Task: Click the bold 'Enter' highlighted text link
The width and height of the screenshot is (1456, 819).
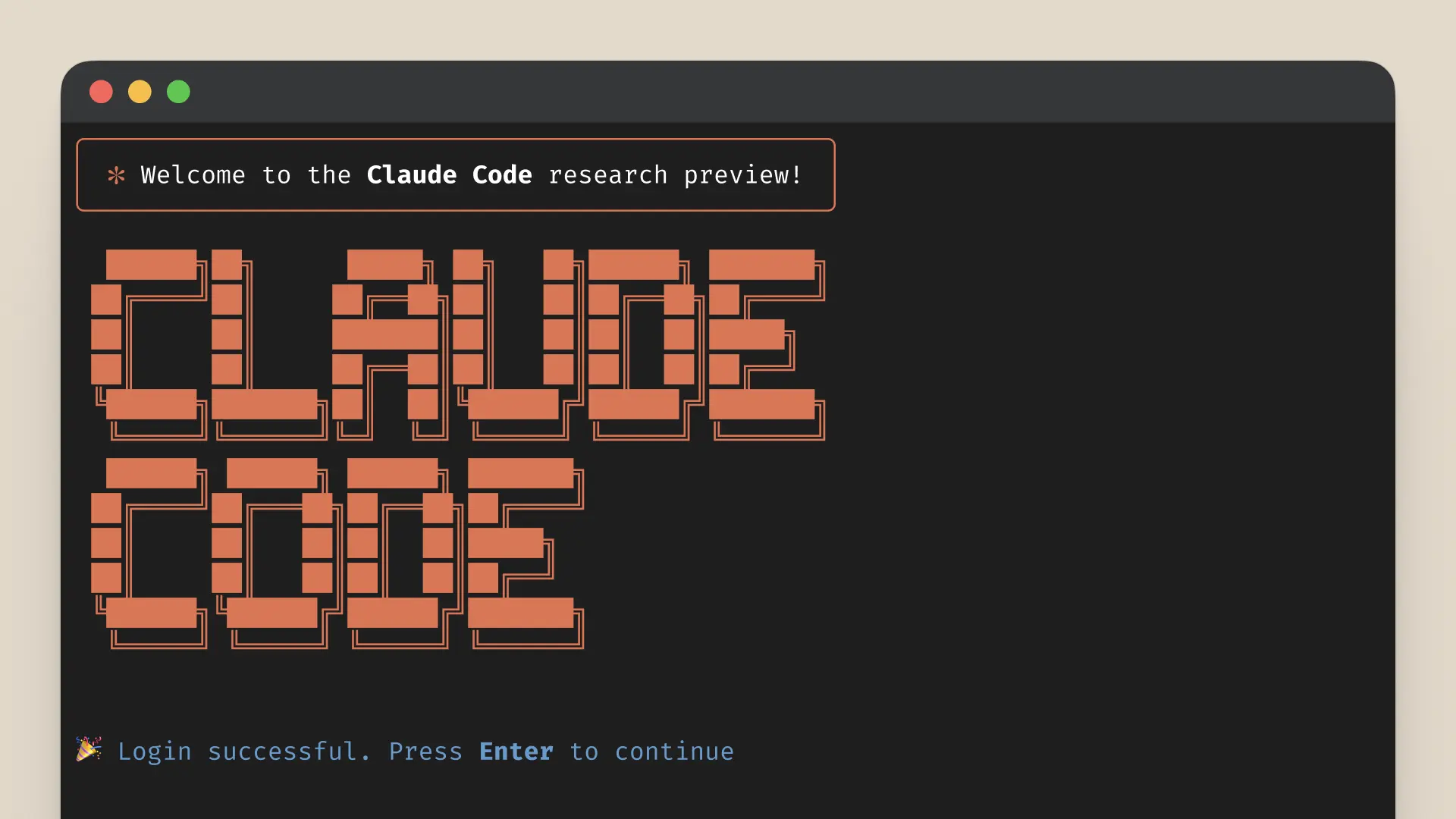Action: tap(516, 751)
